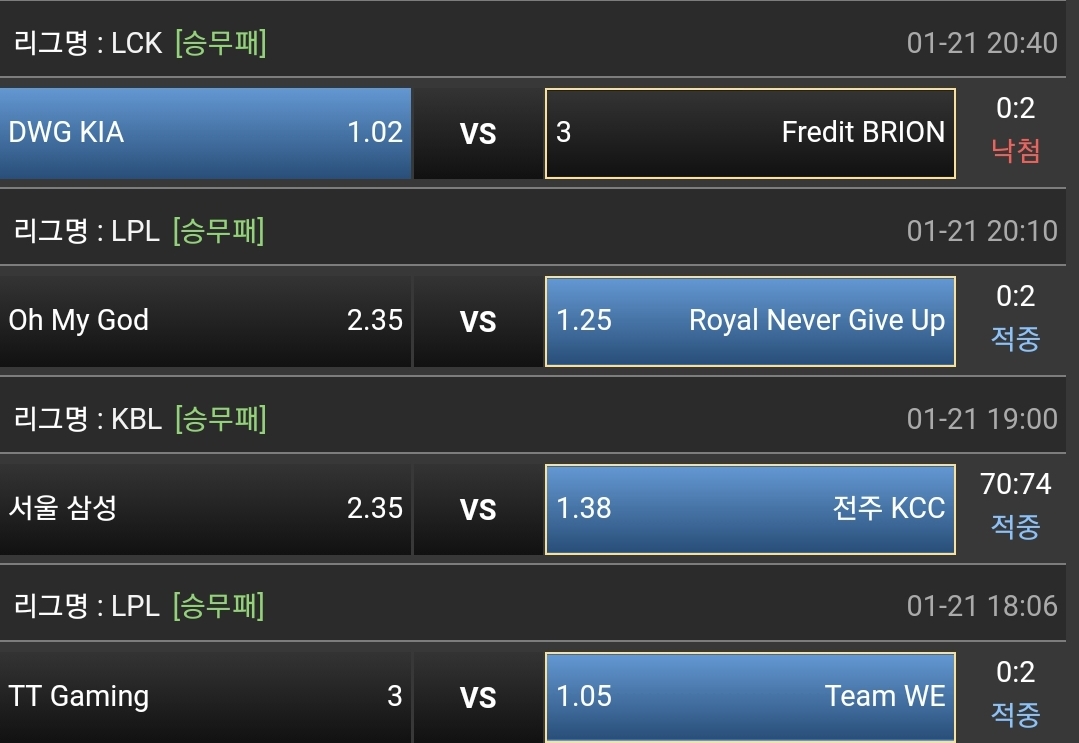Click the 01-21 18:06 match time
Screen dimensions: 1079x743
coord(981,606)
